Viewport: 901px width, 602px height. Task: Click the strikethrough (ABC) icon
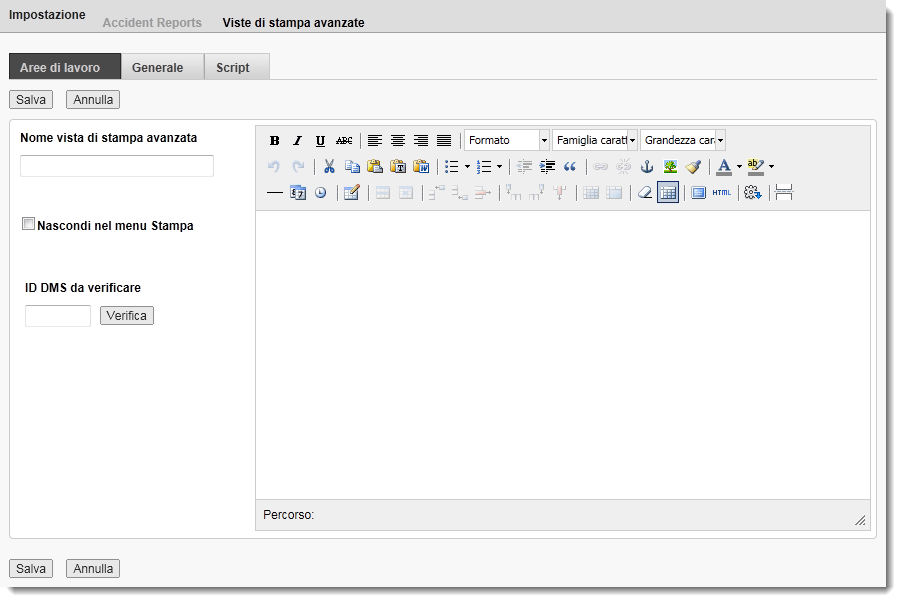pyautogui.click(x=342, y=140)
